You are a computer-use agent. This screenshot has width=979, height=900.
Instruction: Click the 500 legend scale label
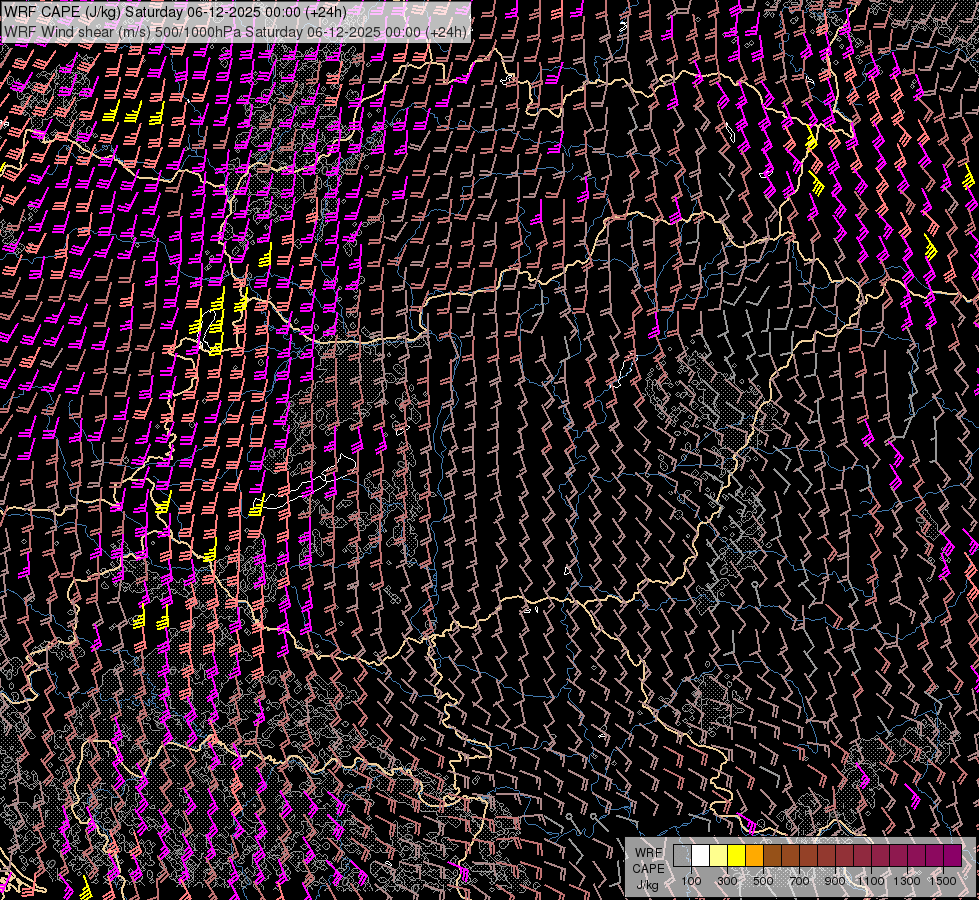pyautogui.click(x=763, y=881)
